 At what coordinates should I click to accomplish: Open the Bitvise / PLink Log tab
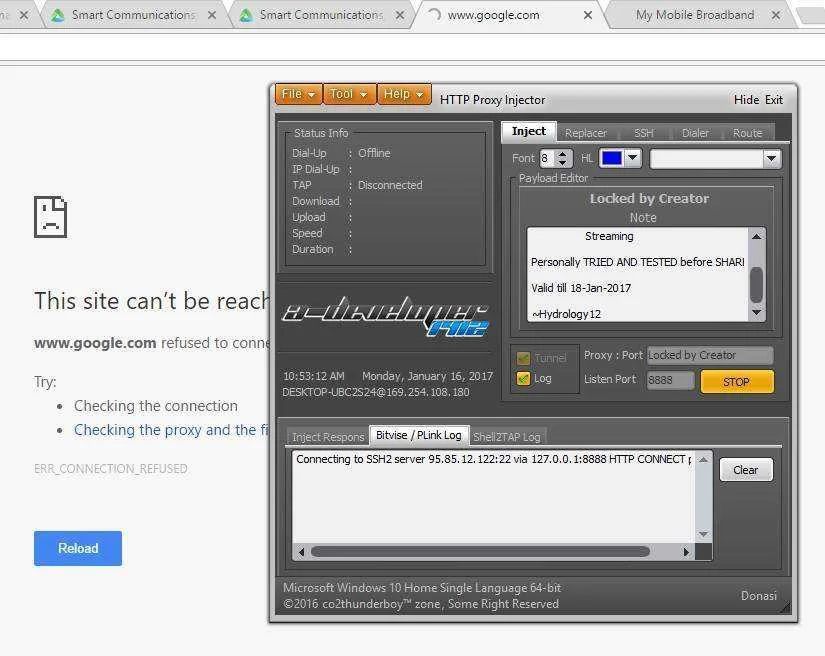pos(419,435)
